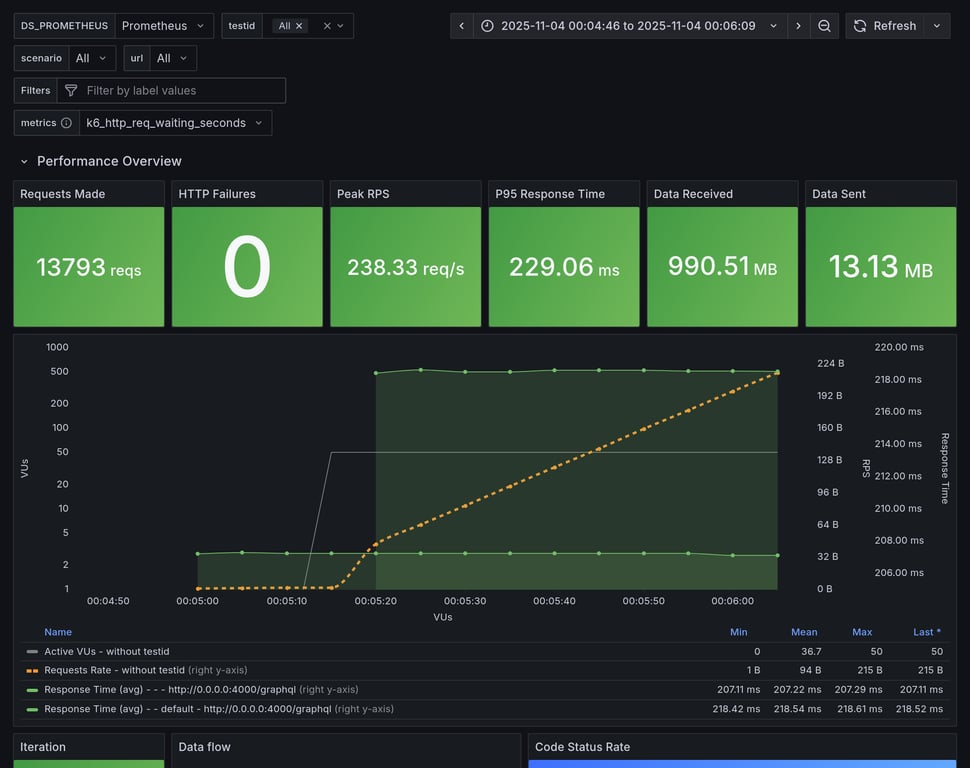The width and height of the screenshot is (970, 768).
Task: Click the clock icon in time picker
Action: tap(487, 26)
